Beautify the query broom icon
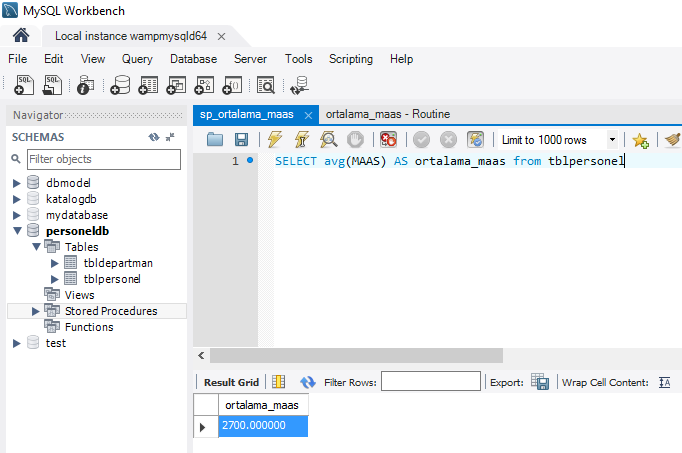This screenshot has height=453, width=682. click(x=672, y=140)
